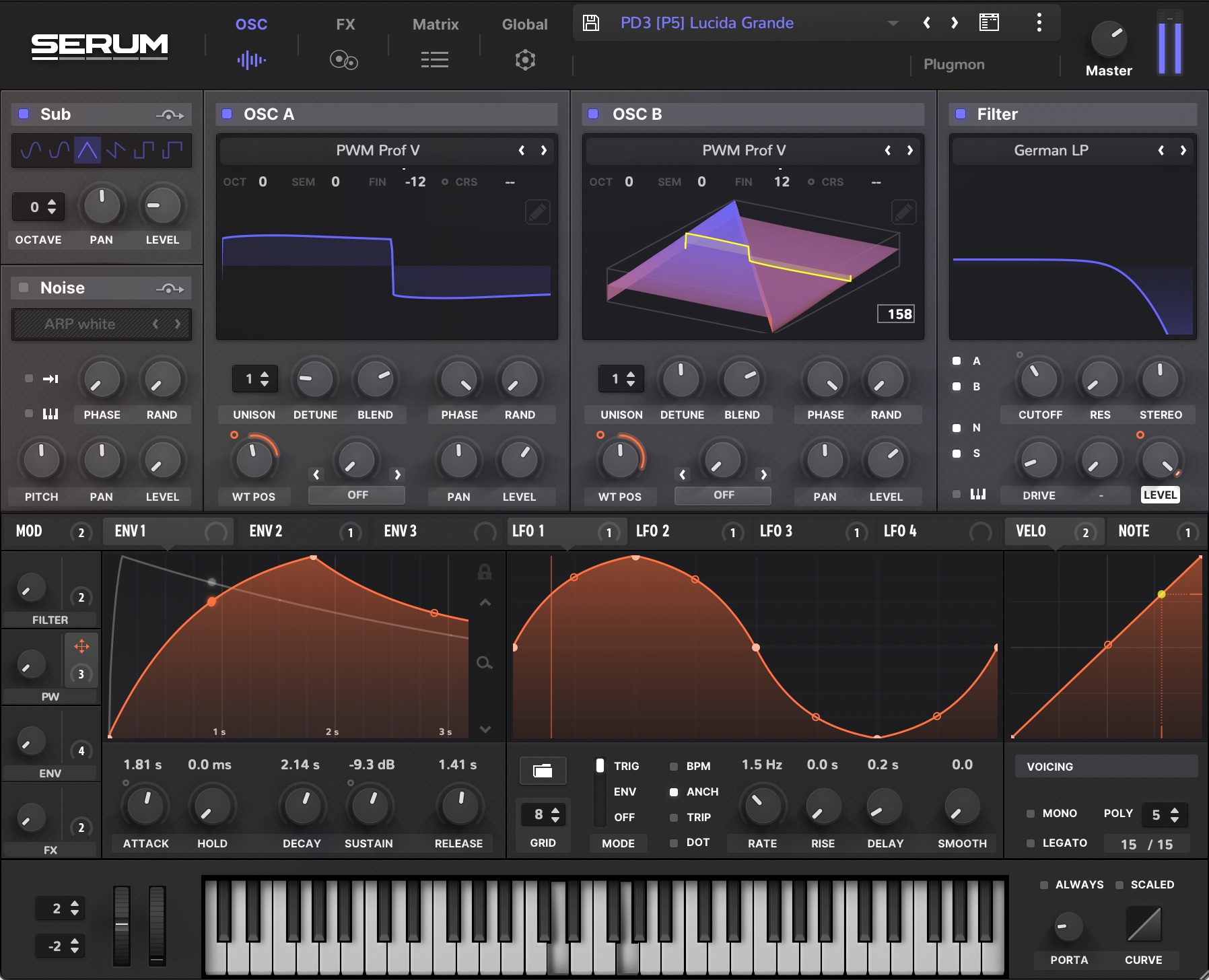Switch to the Matrix tab

click(436, 44)
